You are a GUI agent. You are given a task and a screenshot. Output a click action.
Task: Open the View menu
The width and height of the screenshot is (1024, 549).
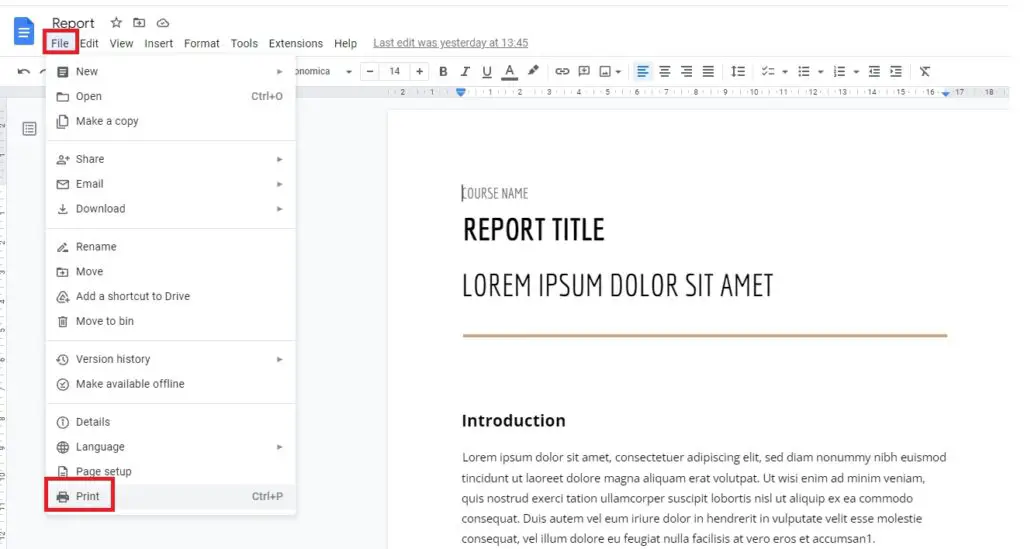(x=121, y=43)
